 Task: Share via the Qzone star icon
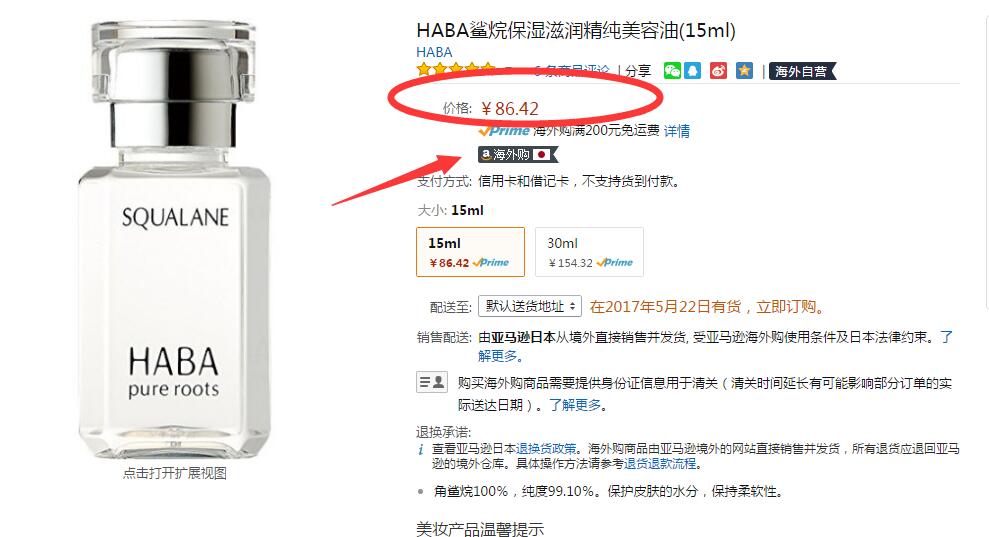click(744, 71)
